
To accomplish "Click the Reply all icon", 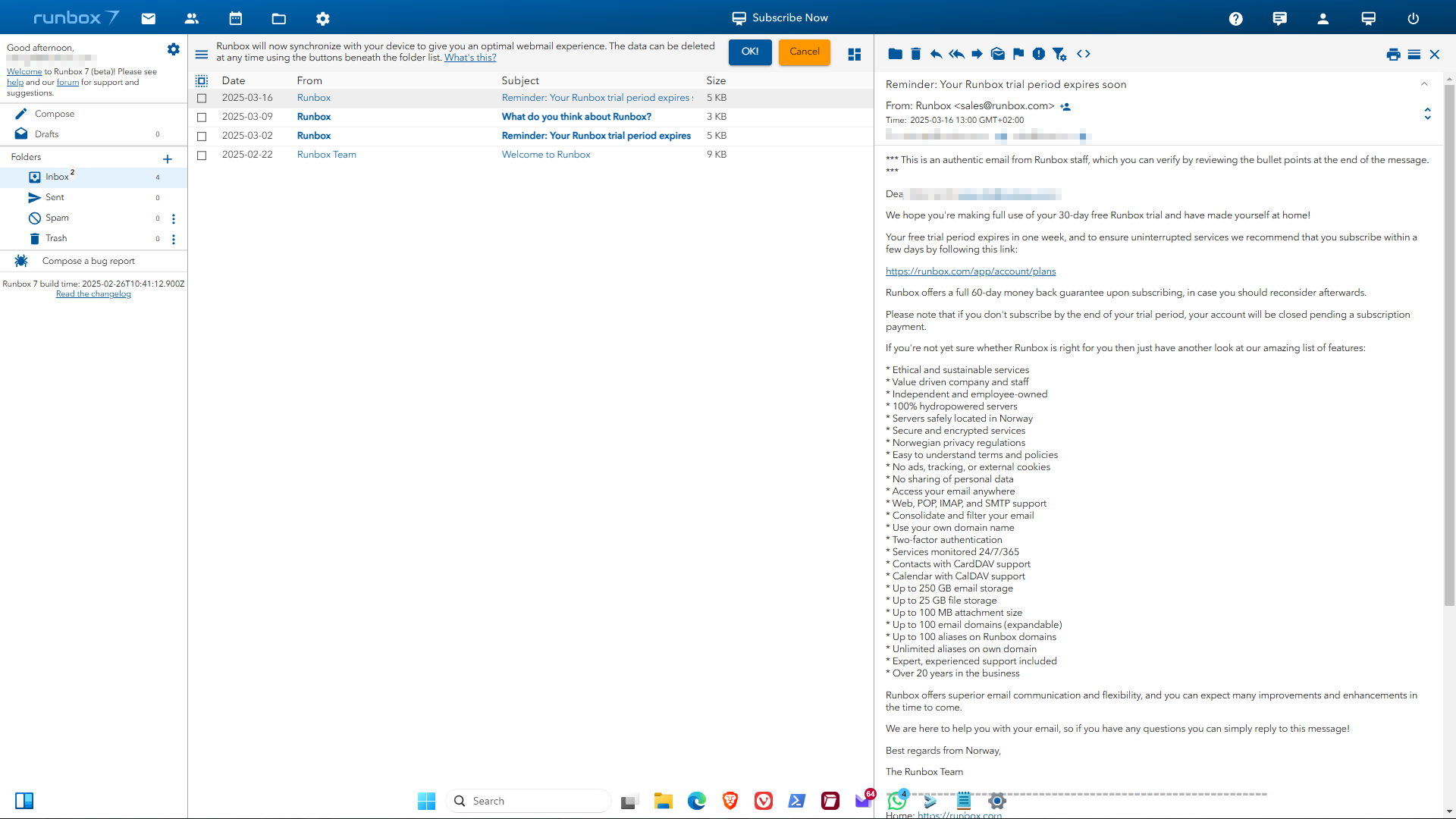I will [956, 54].
